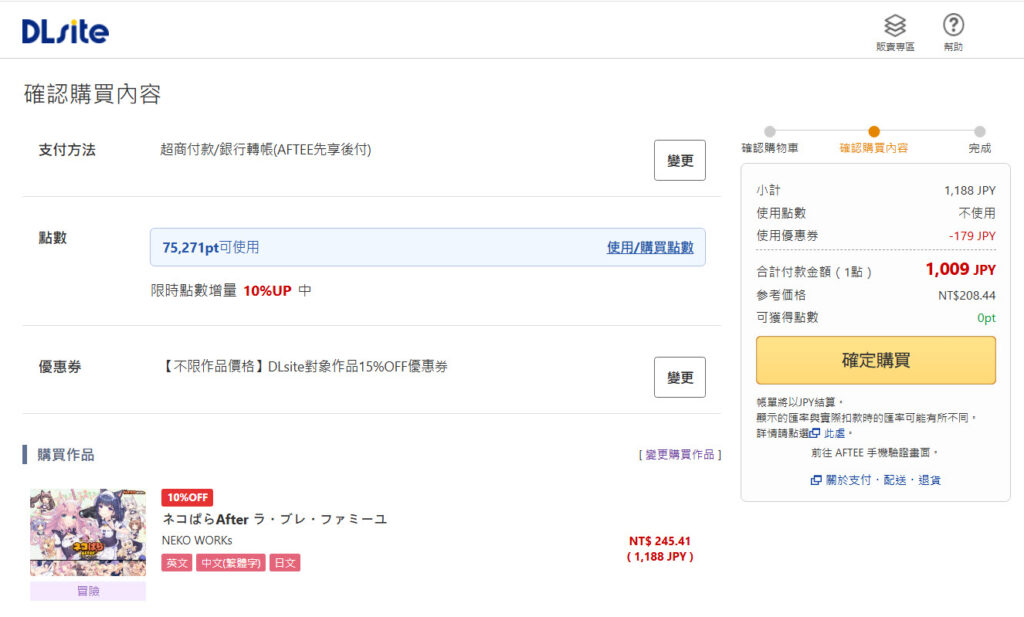Click 變更 next to the 15%OFF coupon
The image size is (1024, 617).
click(679, 377)
